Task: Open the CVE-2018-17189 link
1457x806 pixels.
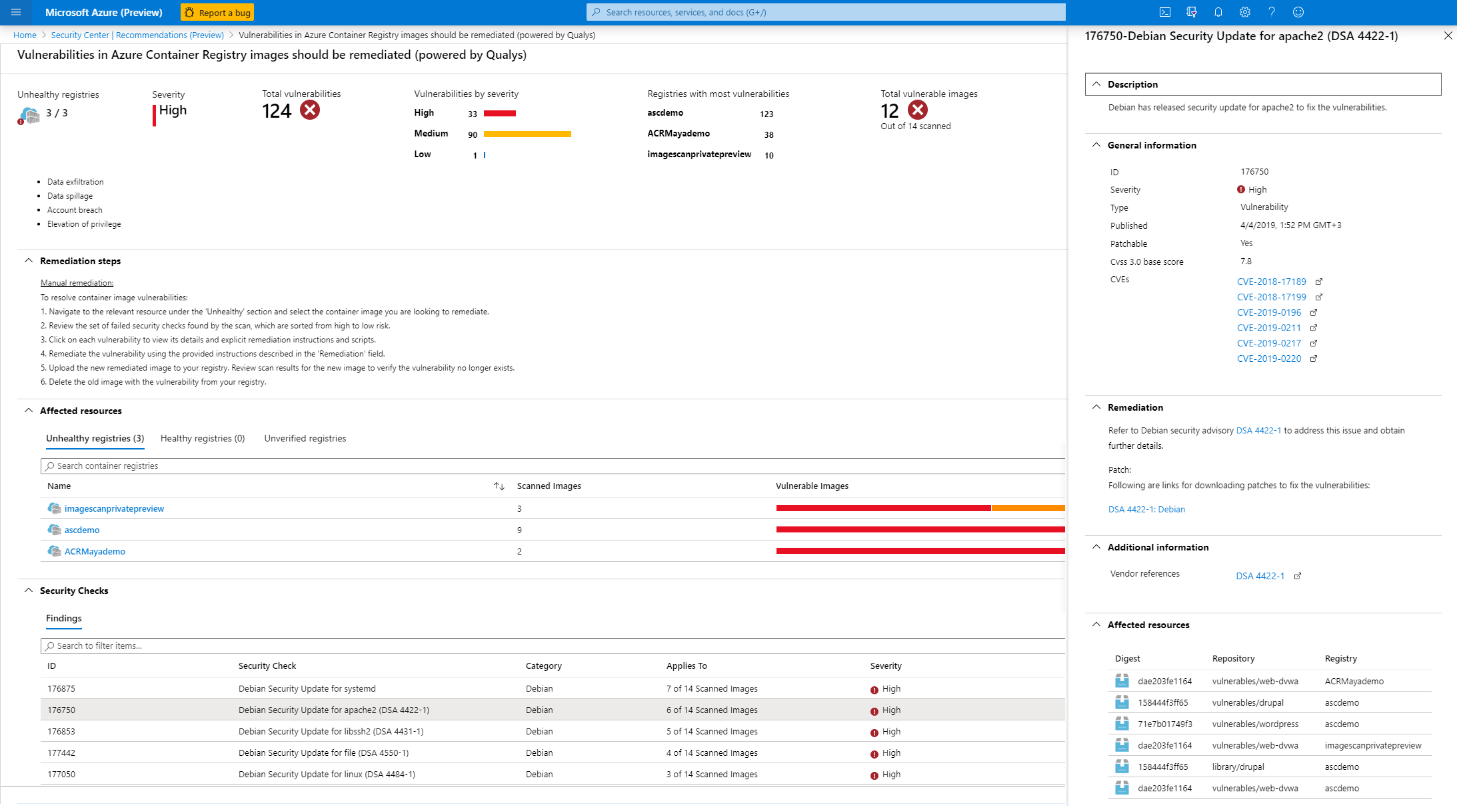Action: (1272, 282)
